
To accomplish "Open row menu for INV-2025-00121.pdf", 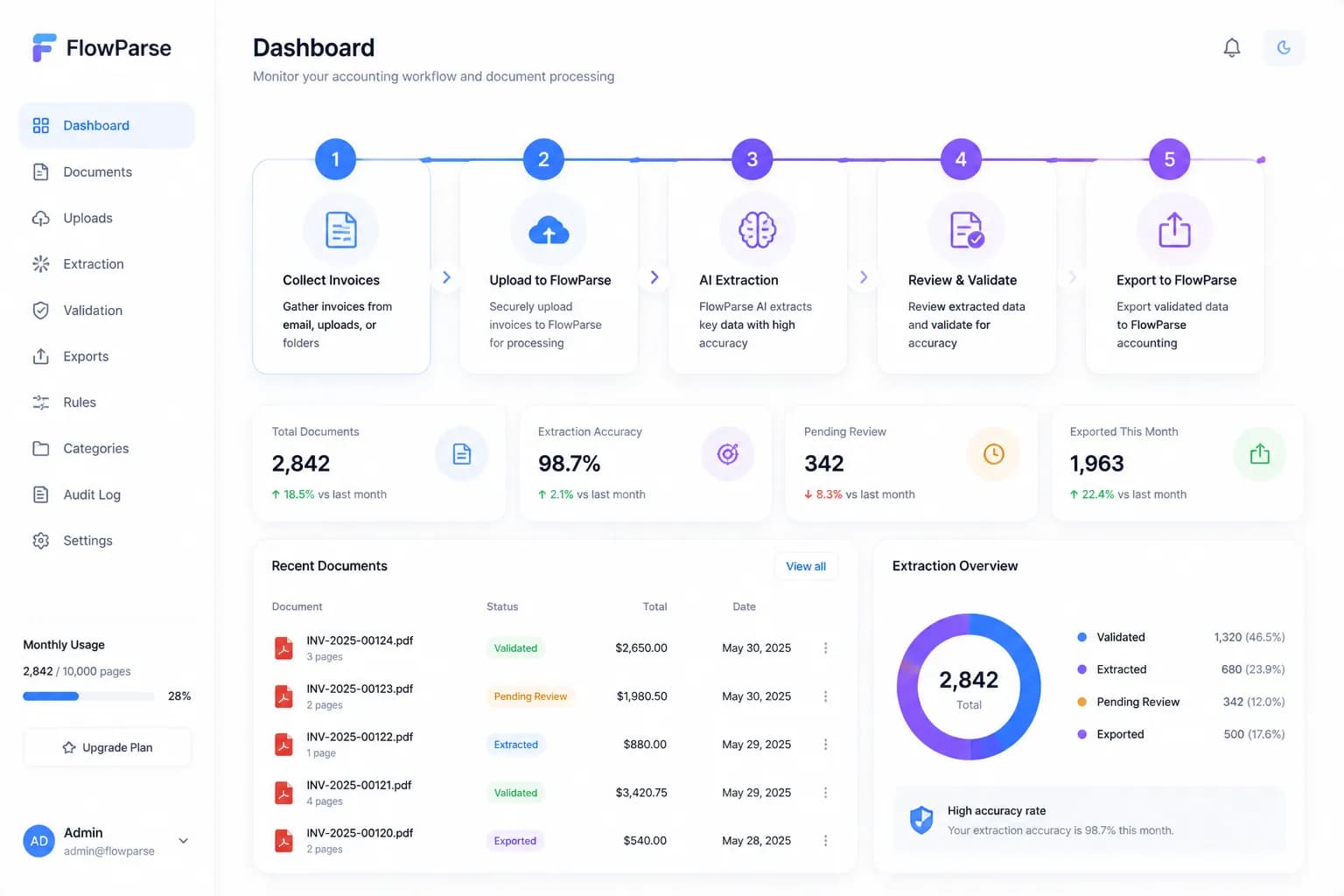I will (x=825, y=793).
